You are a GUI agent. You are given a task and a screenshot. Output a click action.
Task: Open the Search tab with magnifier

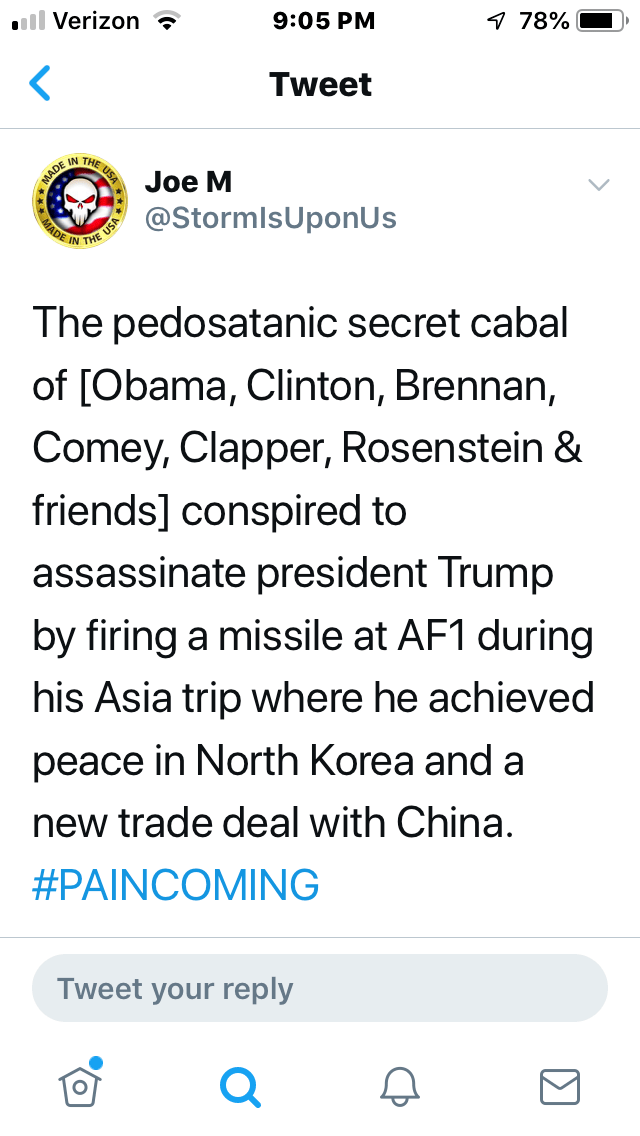pos(240,1085)
